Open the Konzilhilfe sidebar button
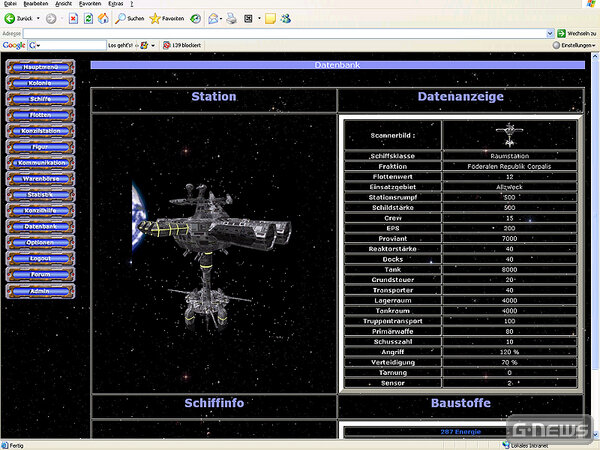Image resolution: width=600 pixels, height=450 pixels. tap(41, 211)
